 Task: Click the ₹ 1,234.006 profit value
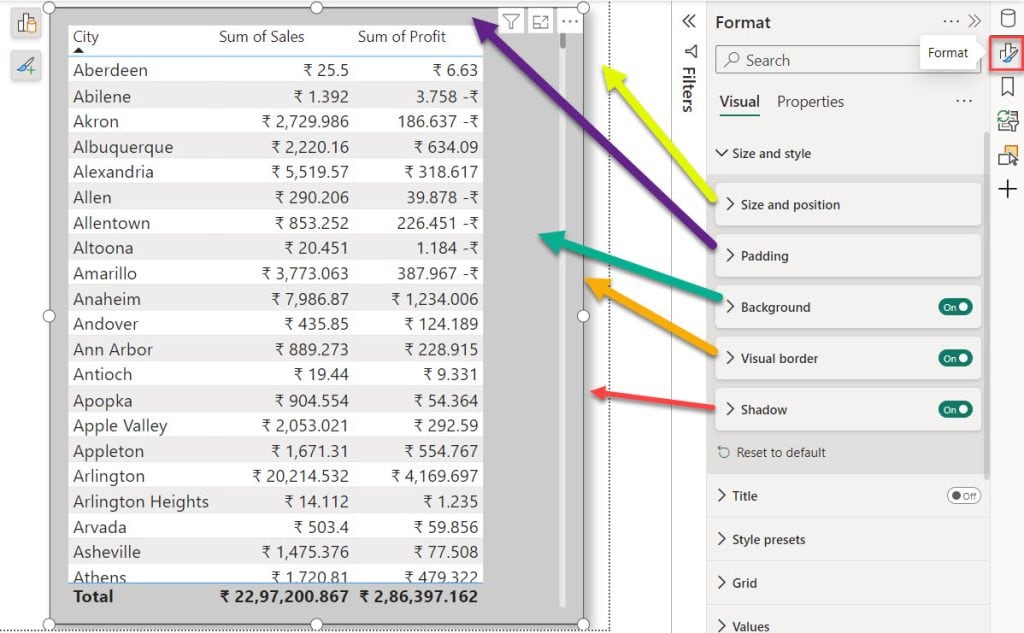pos(434,299)
